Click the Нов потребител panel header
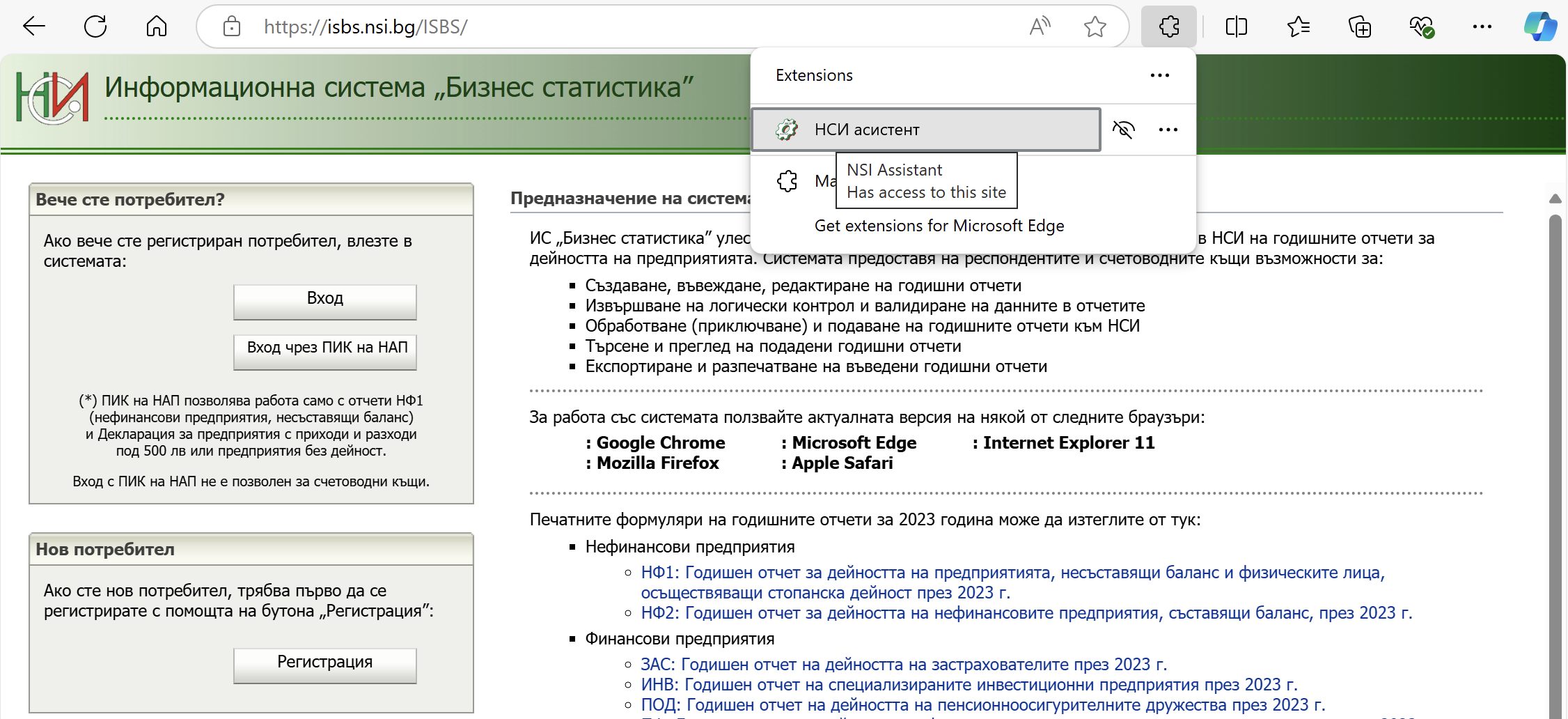Viewport: 1568px width, 719px height. [x=251, y=550]
